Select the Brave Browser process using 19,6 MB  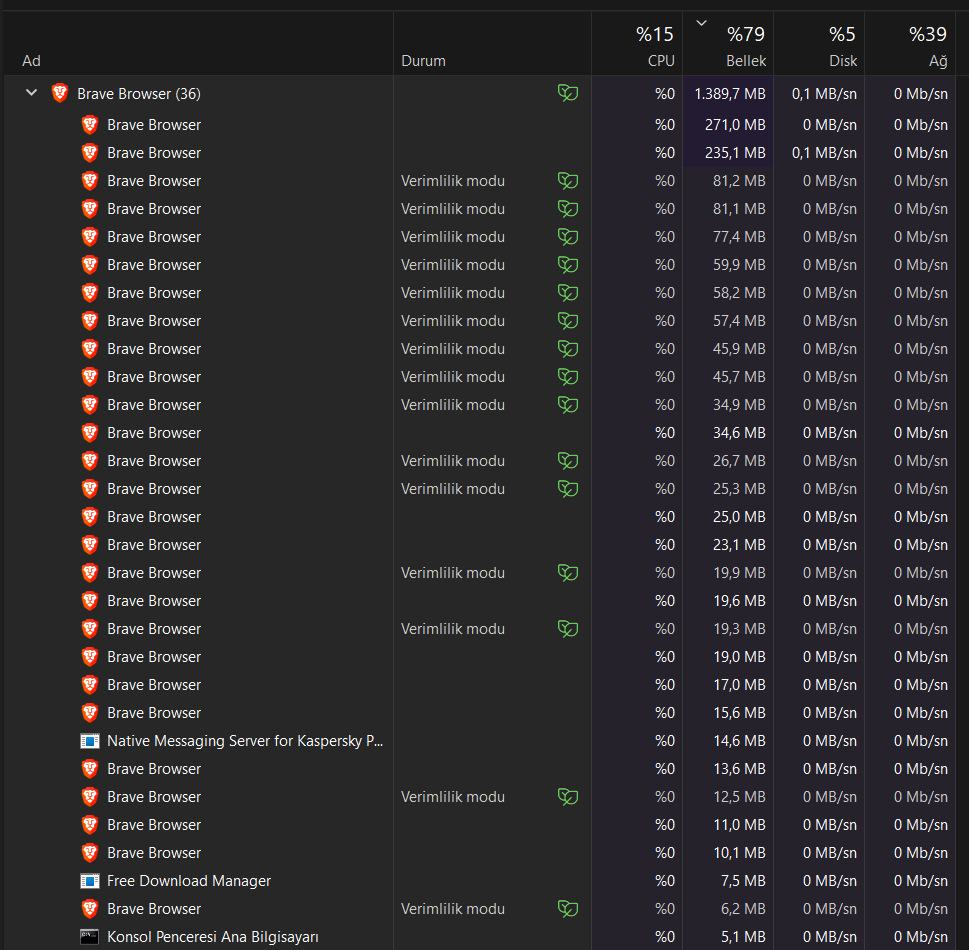pos(480,601)
